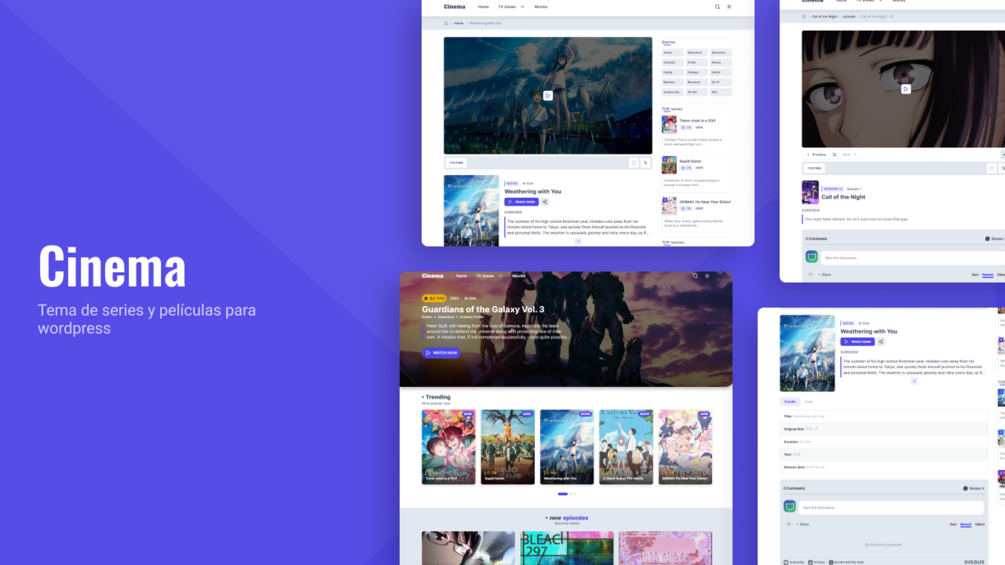Screen dimensions: 1005x565
Task: Open Weathering with You poster in Trending row
Action: (567, 447)
